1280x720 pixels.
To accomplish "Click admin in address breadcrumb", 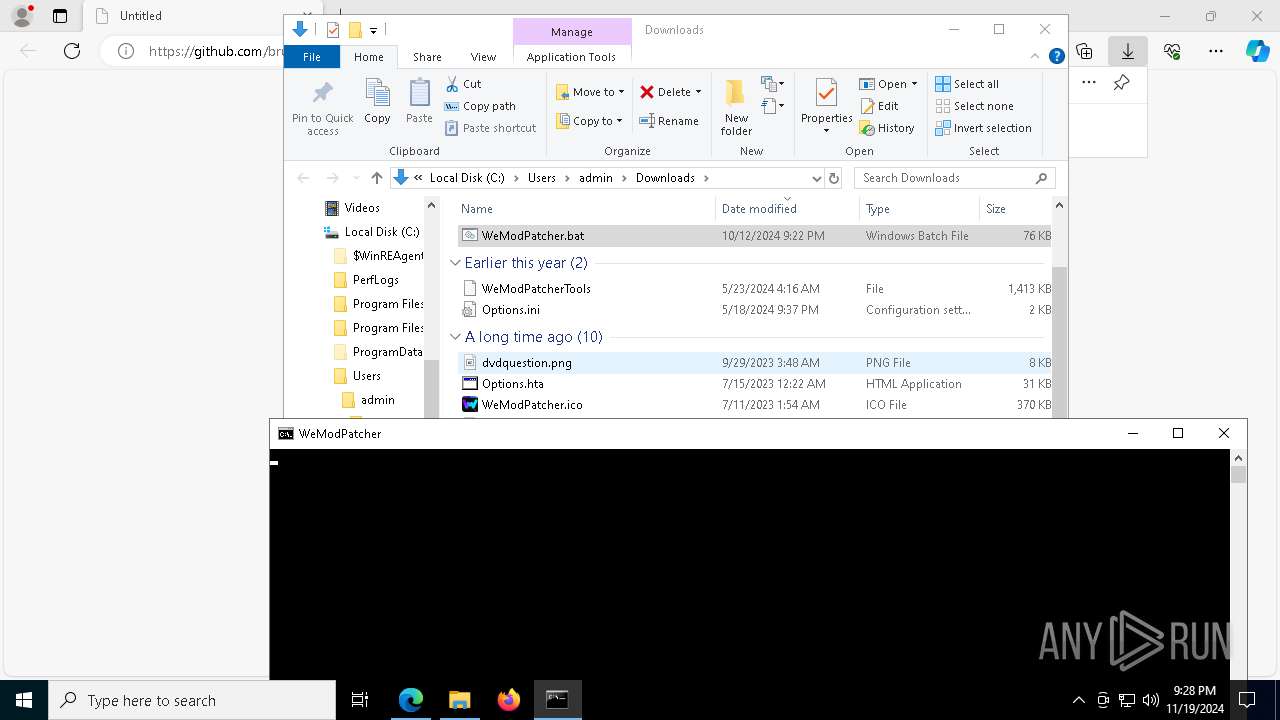I will pyautogui.click(x=596, y=178).
